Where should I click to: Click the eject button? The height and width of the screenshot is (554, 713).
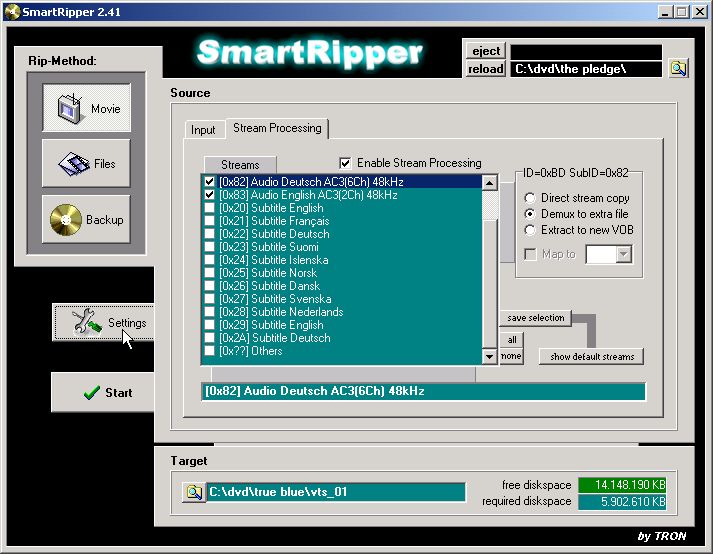coord(486,51)
